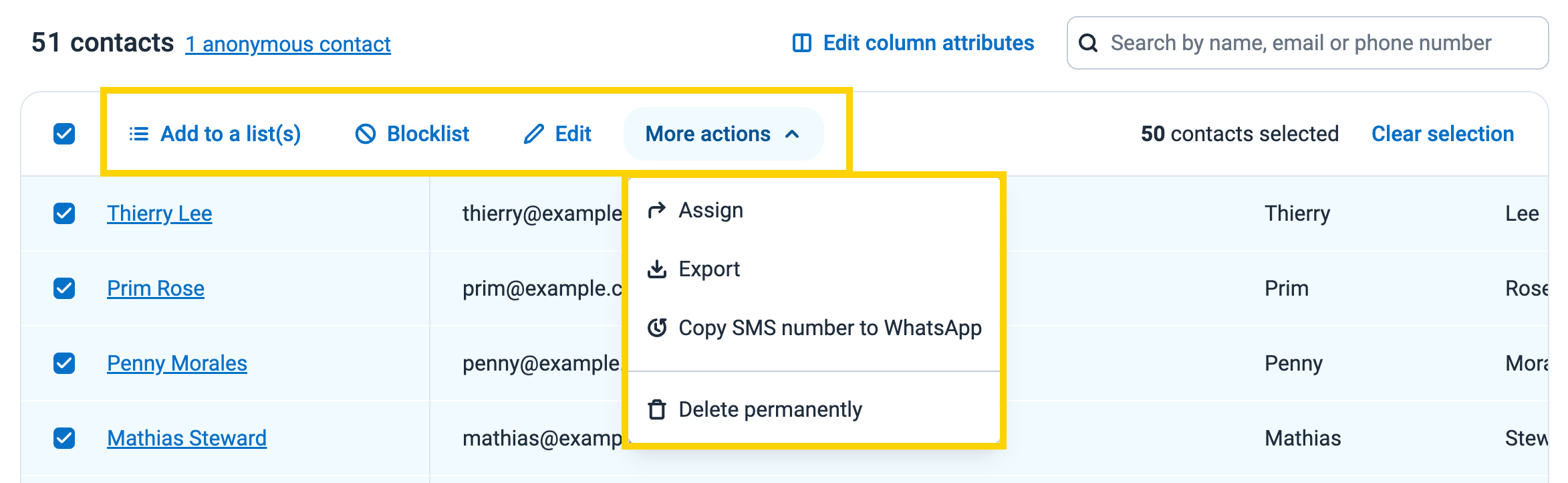Click the Blocklist circle-slash icon
Viewport: 1568px width, 483px height.
click(x=366, y=134)
